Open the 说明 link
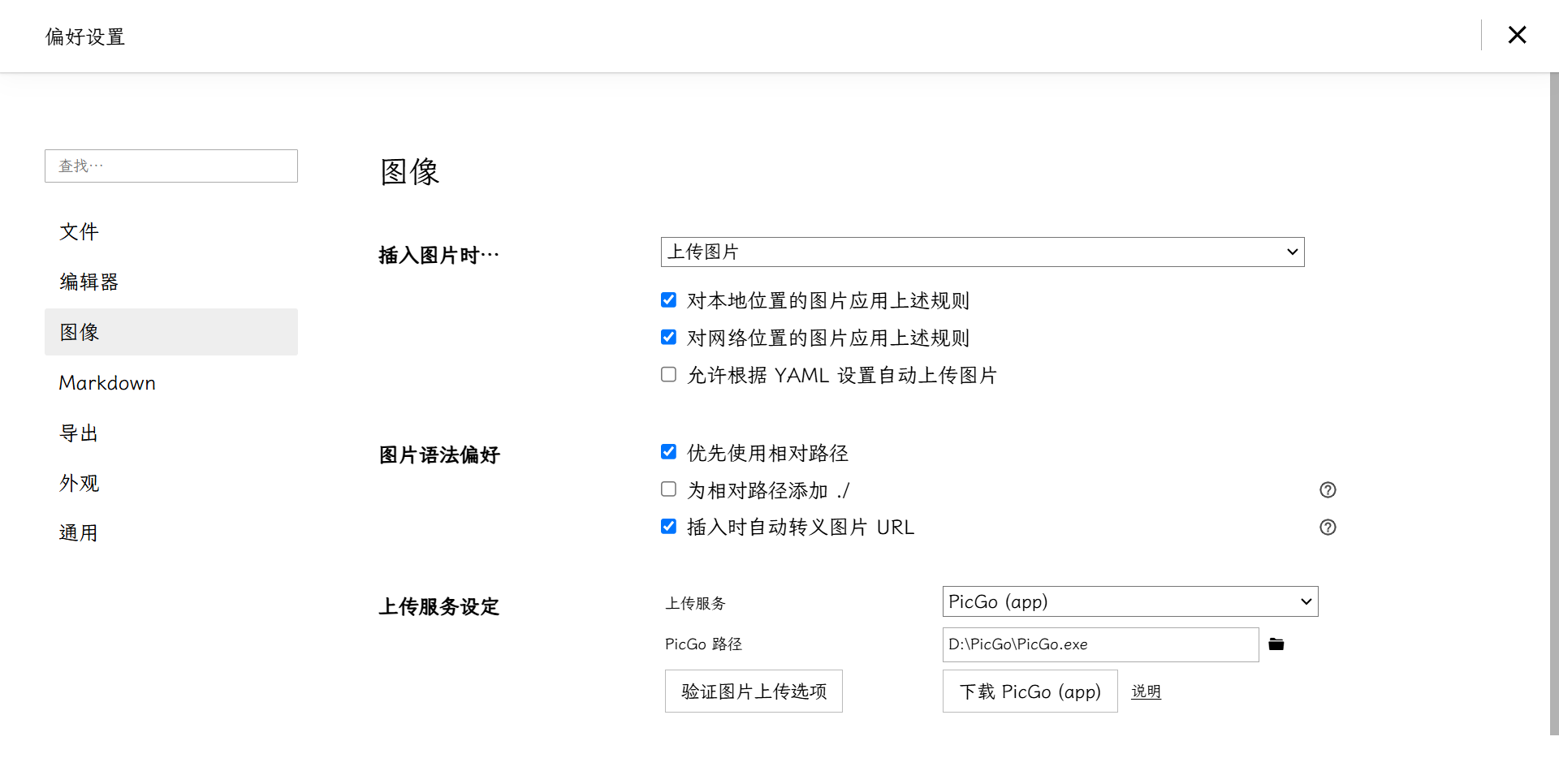The width and height of the screenshot is (1559, 784). [x=1146, y=691]
